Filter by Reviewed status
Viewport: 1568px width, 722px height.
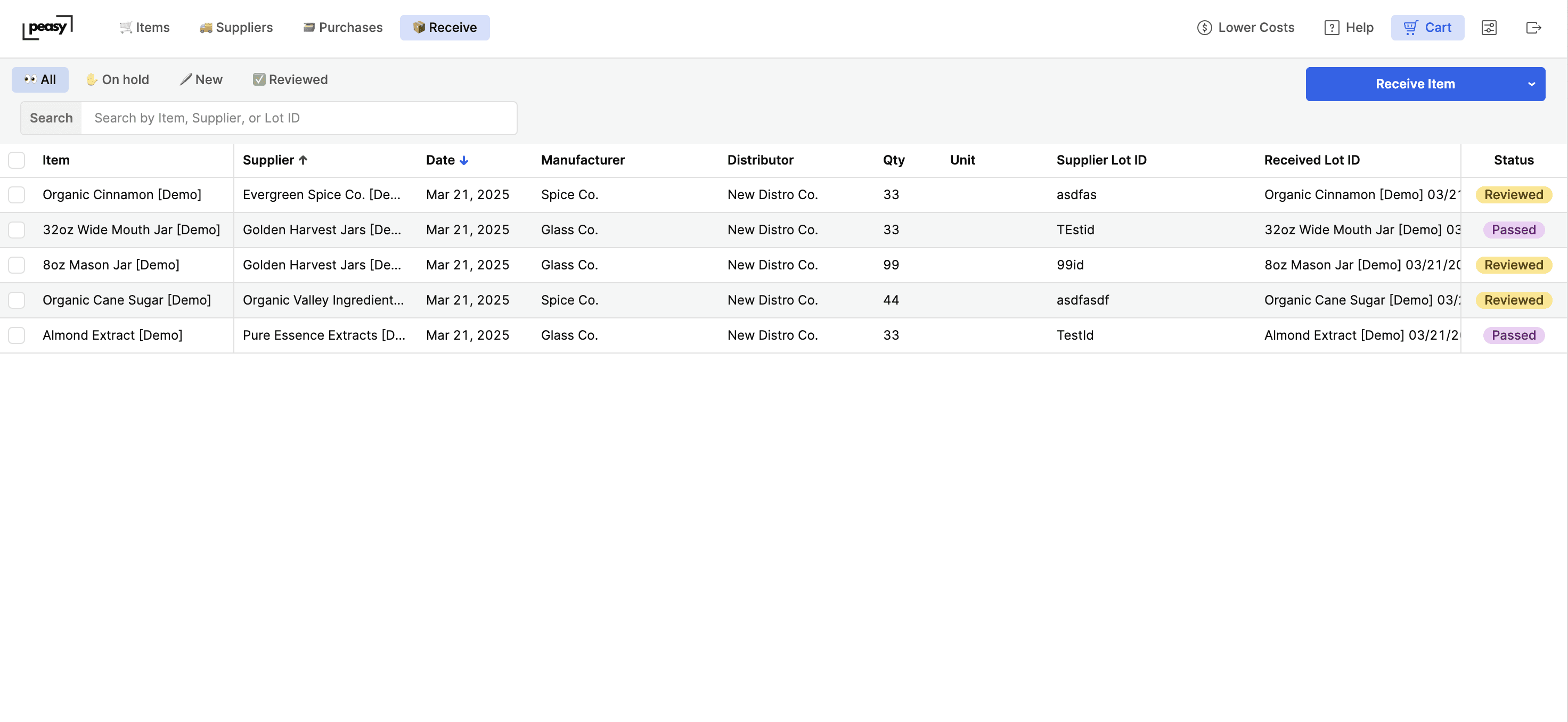click(290, 80)
